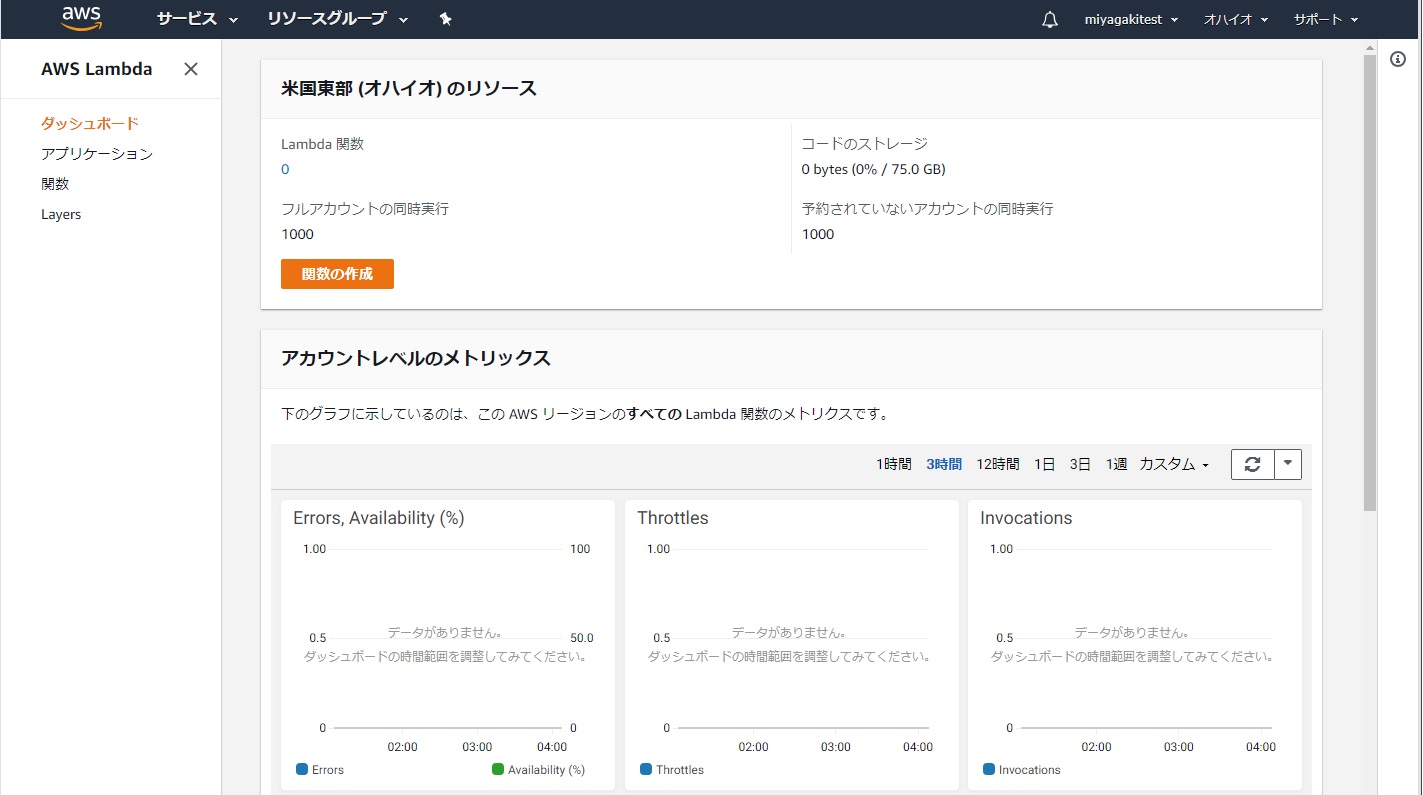Select the 12時間 time range

[997, 464]
